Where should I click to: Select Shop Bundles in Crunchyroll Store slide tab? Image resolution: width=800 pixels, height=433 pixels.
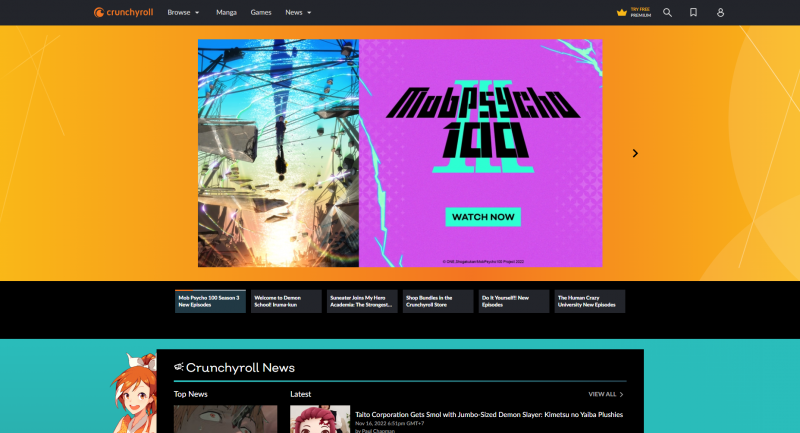click(438, 301)
